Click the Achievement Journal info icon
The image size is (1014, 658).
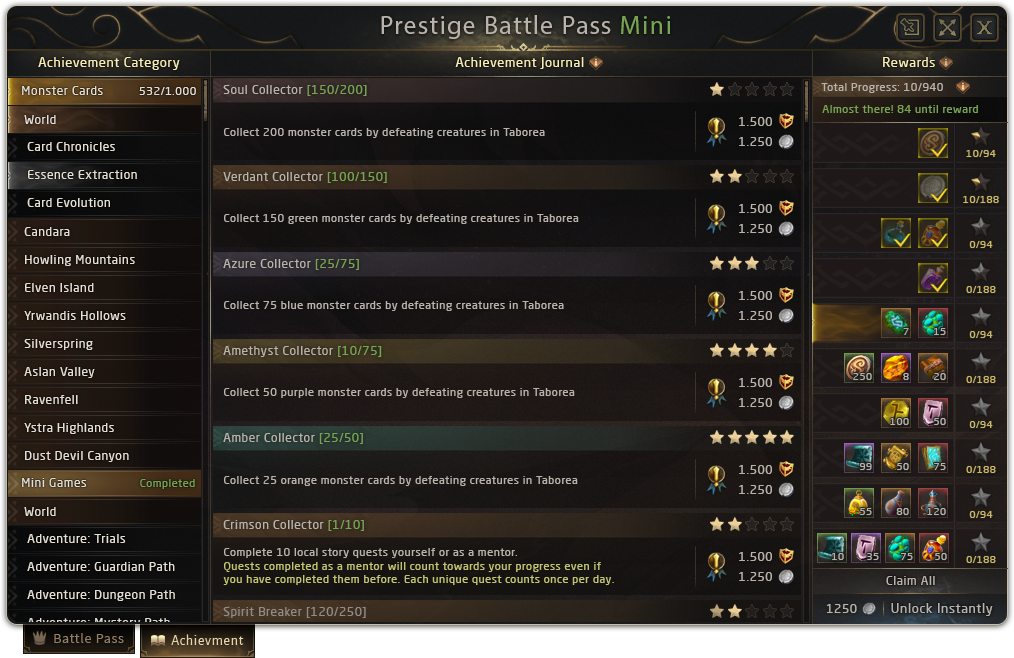tap(596, 62)
